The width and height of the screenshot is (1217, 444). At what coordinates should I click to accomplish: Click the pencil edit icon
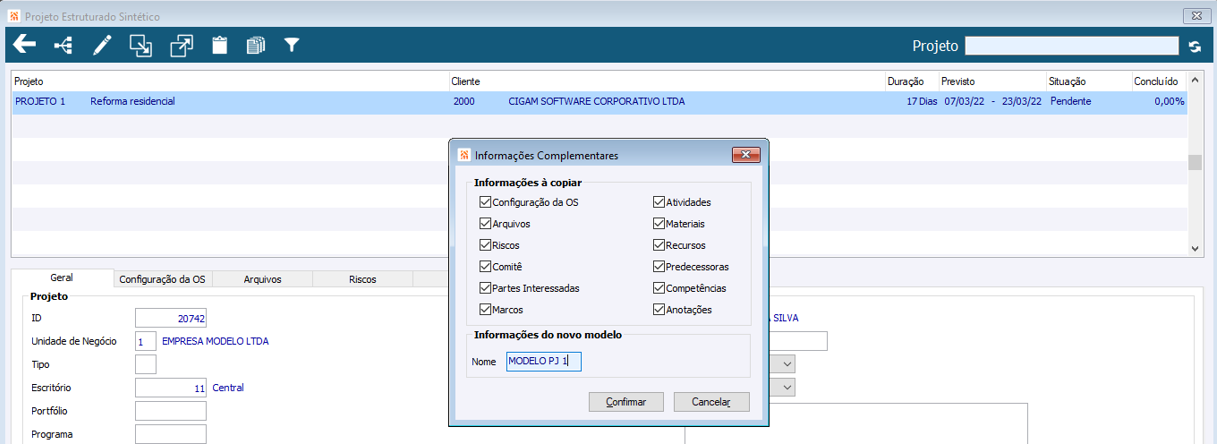(102, 45)
